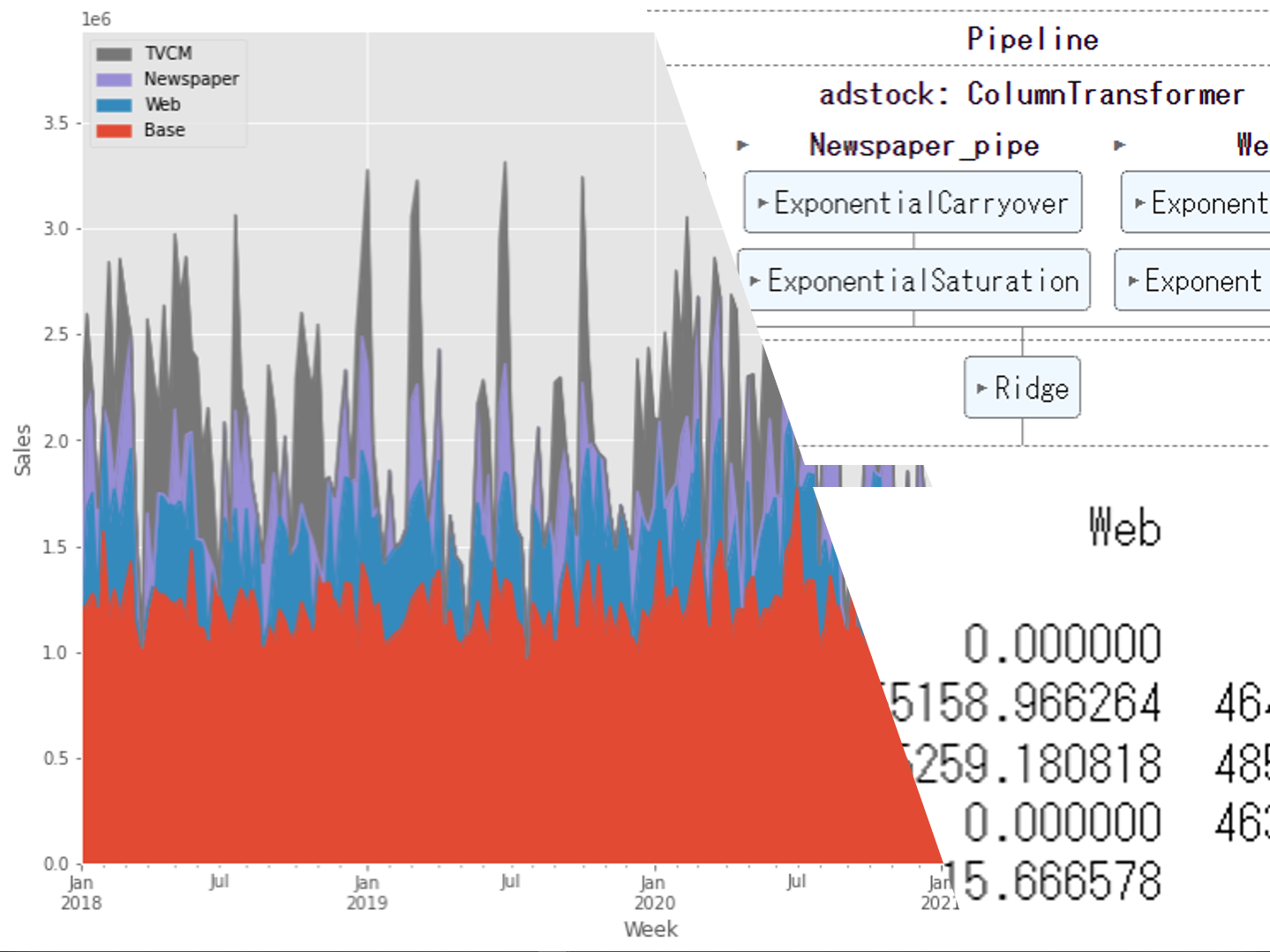1270x952 pixels.
Task: Select the Web column header in table
Action: [1123, 528]
